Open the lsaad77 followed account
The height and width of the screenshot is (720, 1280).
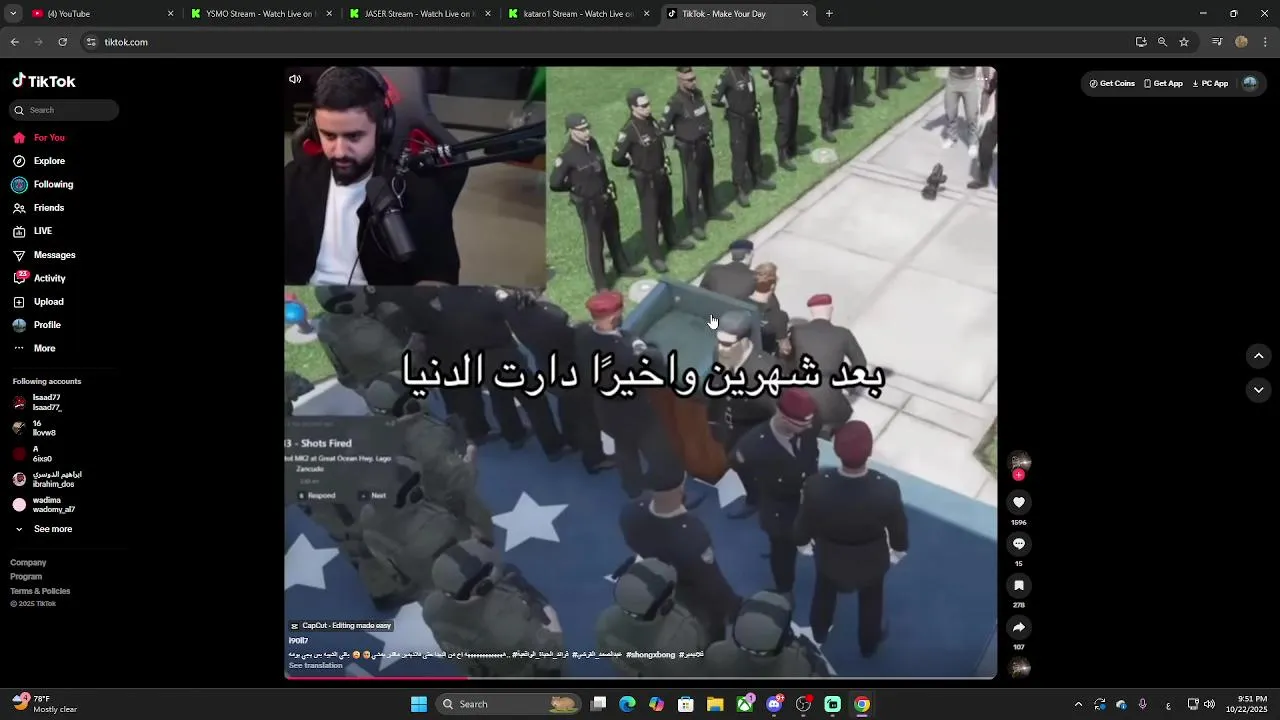(38, 402)
